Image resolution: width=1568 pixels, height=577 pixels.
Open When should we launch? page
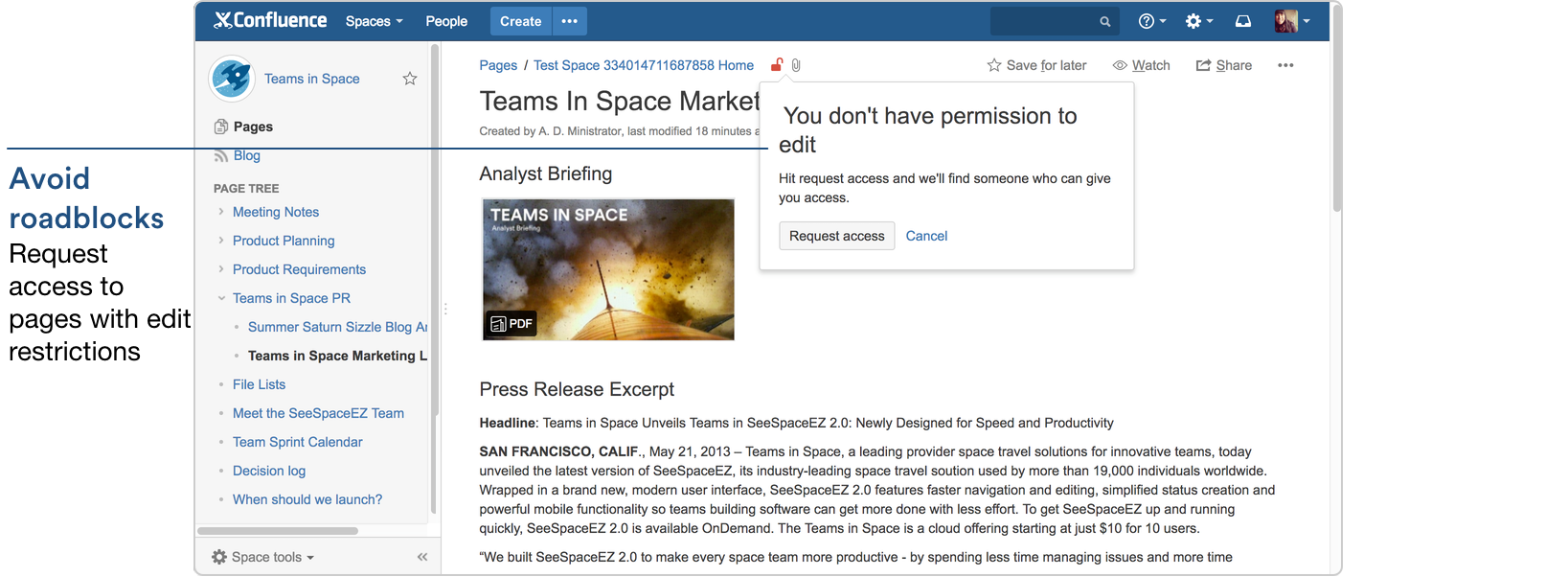click(x=307, y=499)
